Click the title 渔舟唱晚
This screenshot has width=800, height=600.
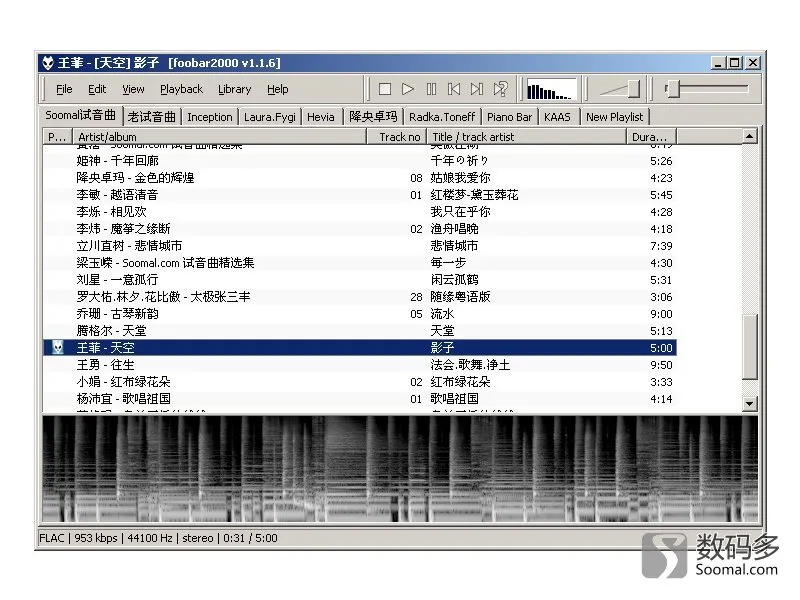[455, 229]
